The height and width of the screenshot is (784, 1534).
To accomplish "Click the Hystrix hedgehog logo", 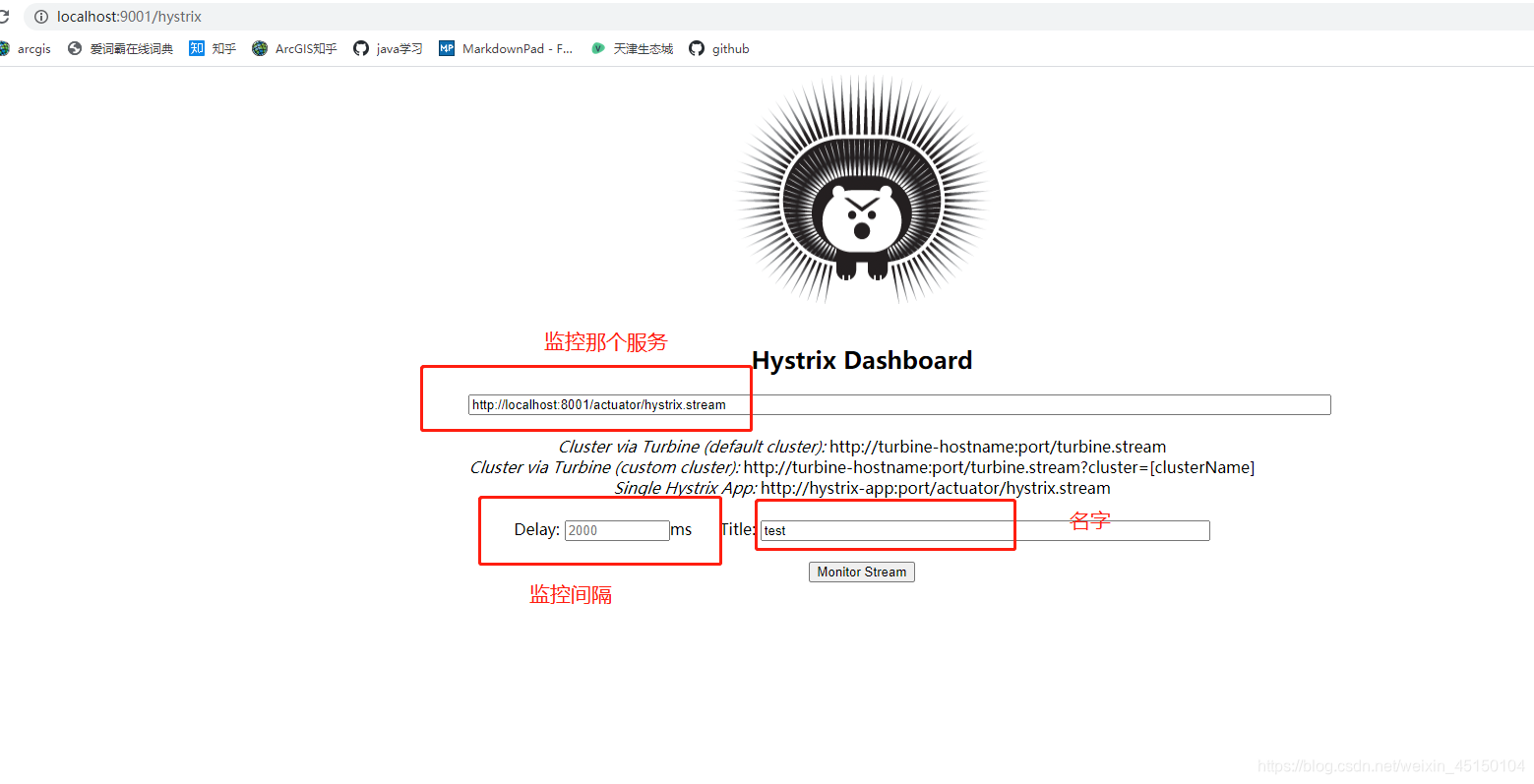I will [862, 190].
